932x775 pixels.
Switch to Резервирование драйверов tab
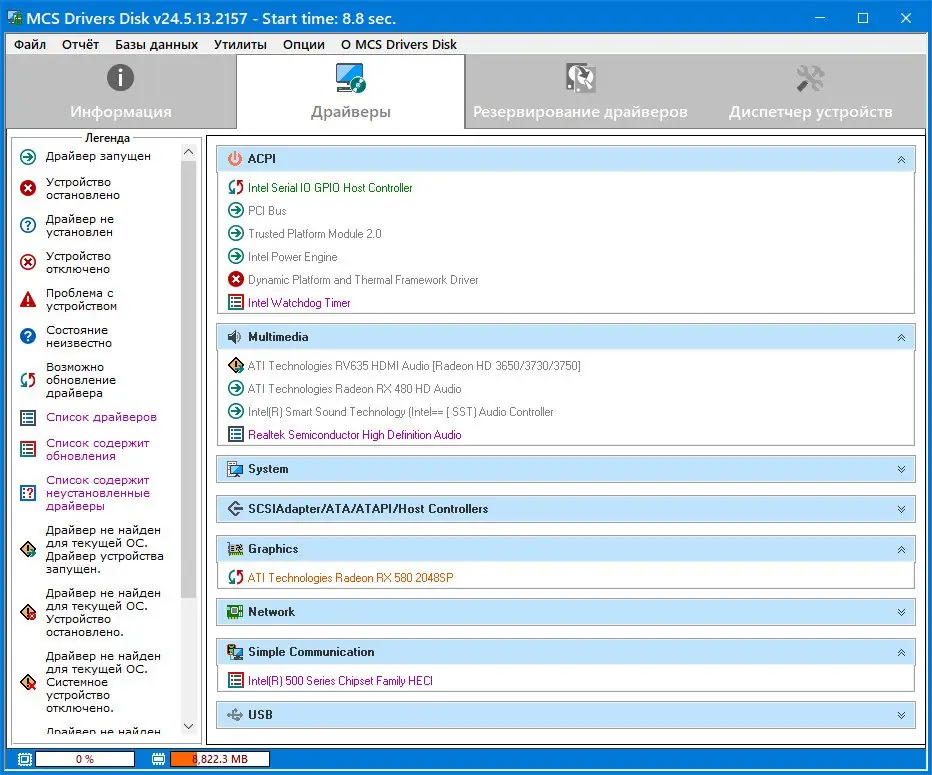click(580, 92)
